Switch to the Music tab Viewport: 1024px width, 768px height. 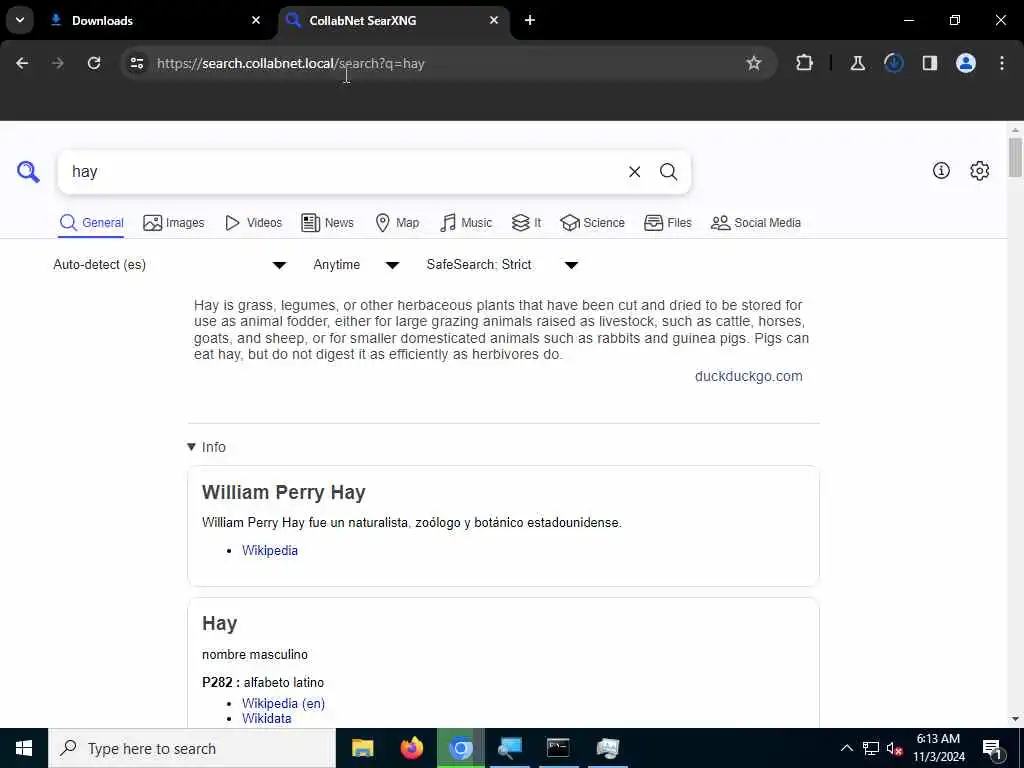pyautogui.click(x=466, y=223)
